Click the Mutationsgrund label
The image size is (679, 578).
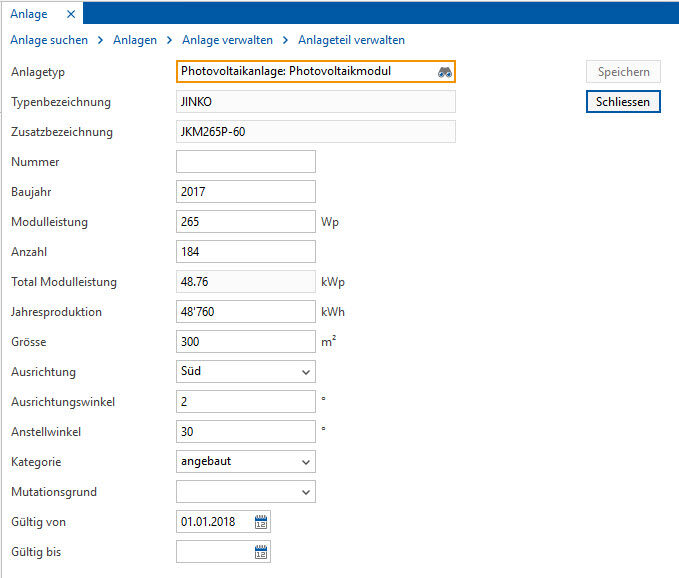[x=54, y=492]
